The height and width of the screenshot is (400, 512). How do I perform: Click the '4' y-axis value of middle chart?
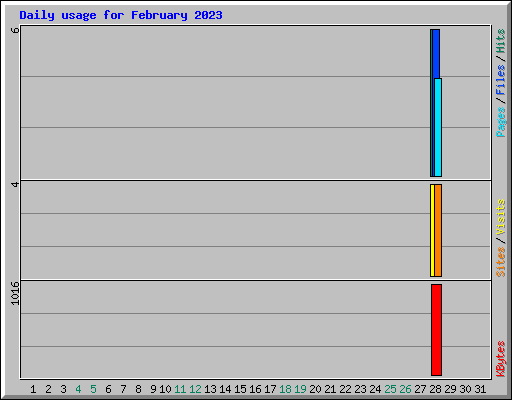tap(15, 184)
